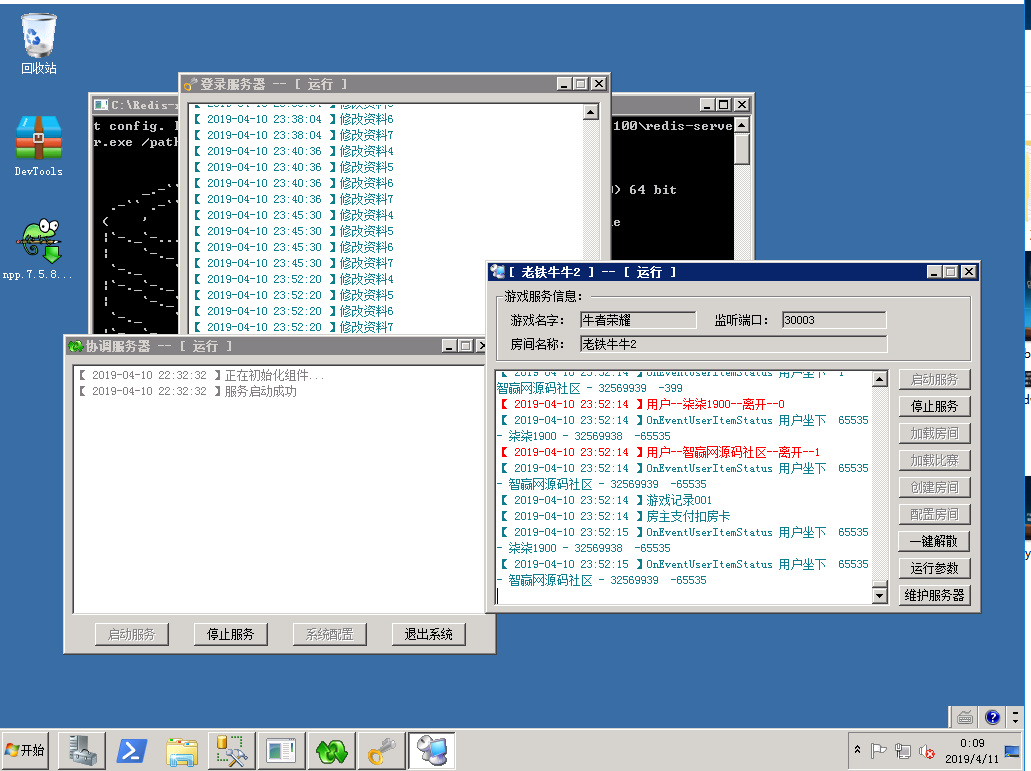Click the 一键解散 button

934,541
